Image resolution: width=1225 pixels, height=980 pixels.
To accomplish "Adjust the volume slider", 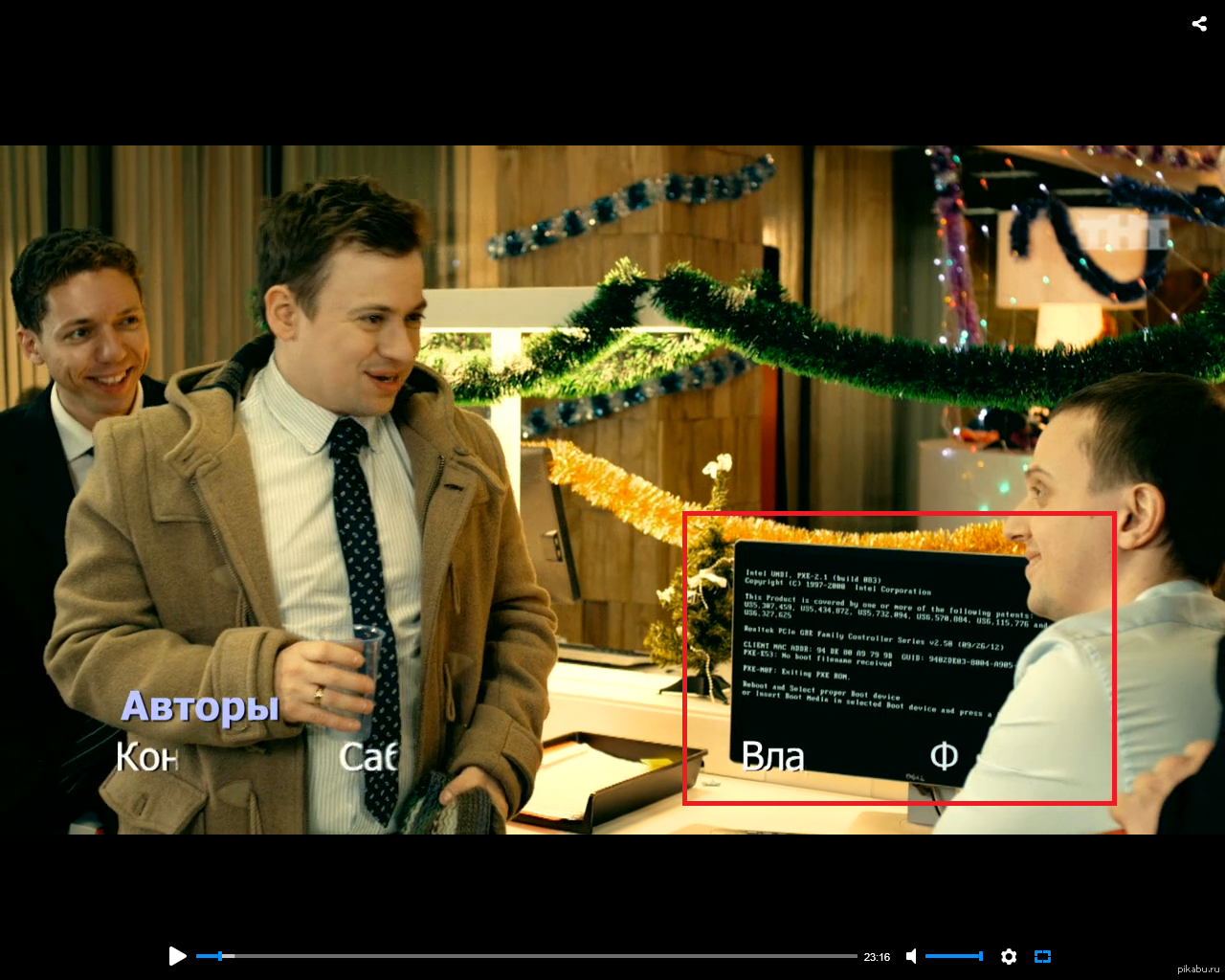I will pos(954,956).
